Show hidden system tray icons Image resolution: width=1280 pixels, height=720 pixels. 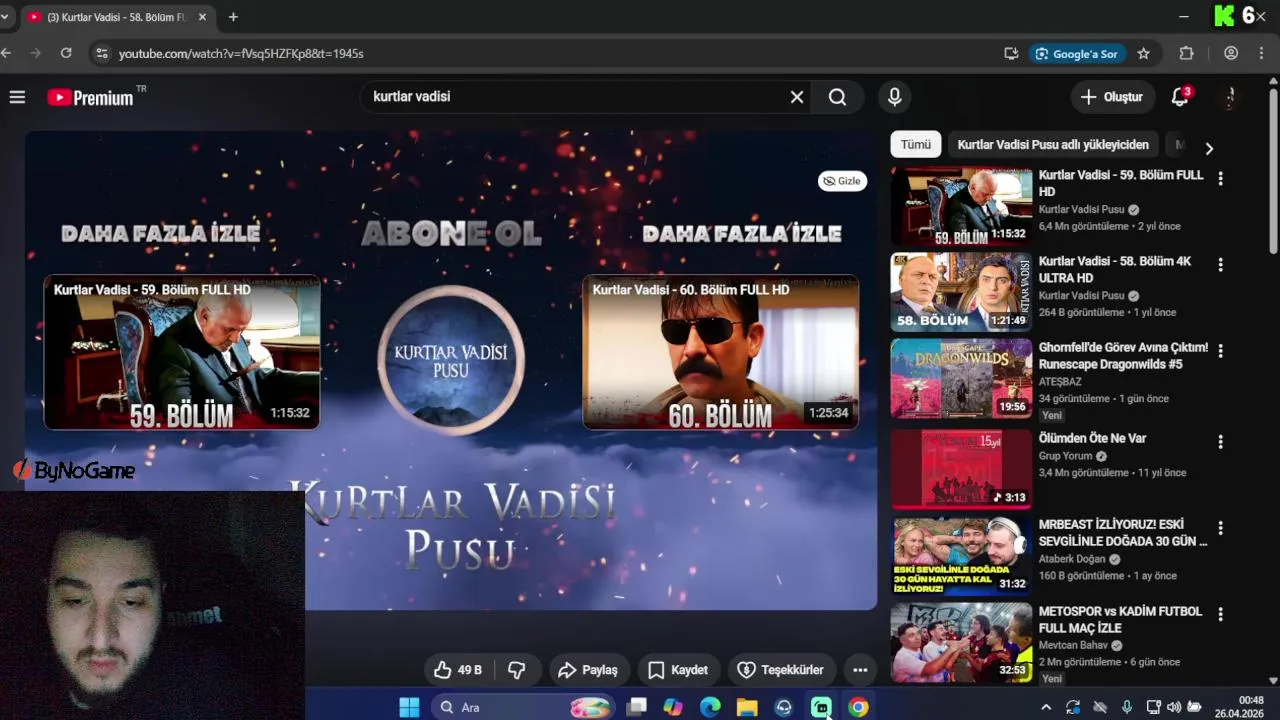(1046, 707)
